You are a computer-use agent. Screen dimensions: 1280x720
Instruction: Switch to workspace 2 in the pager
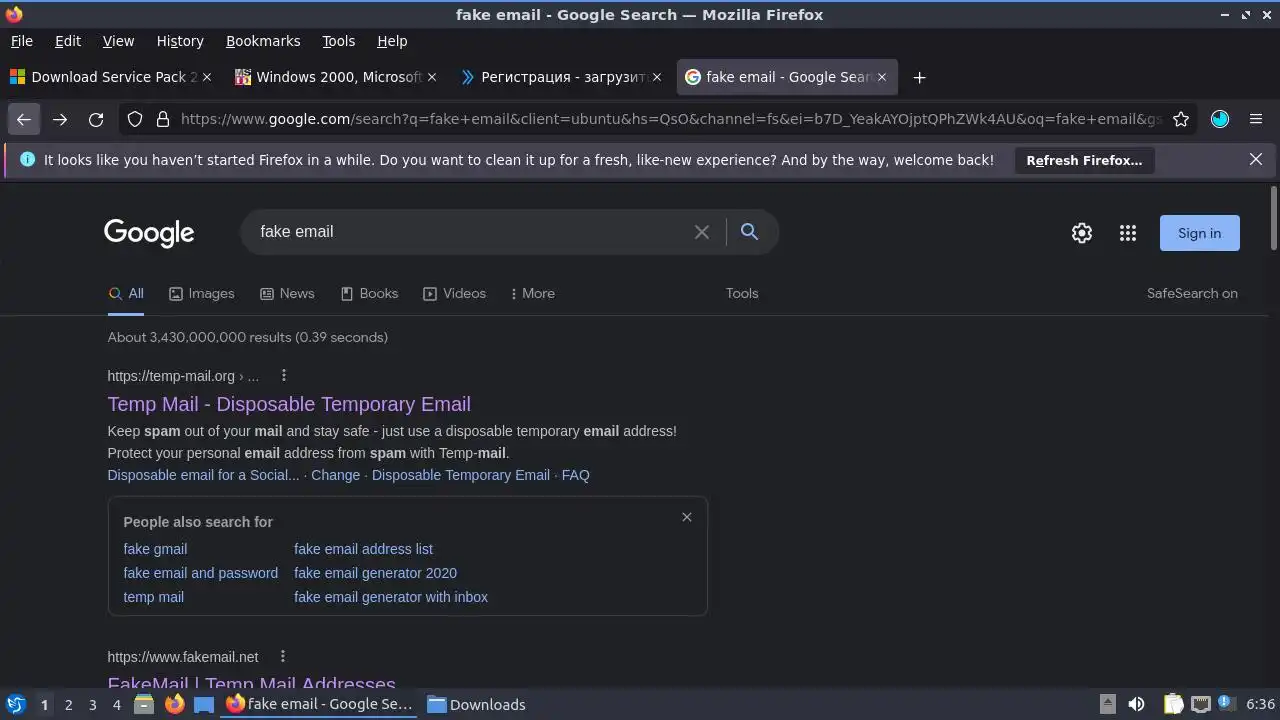[68, 704]
